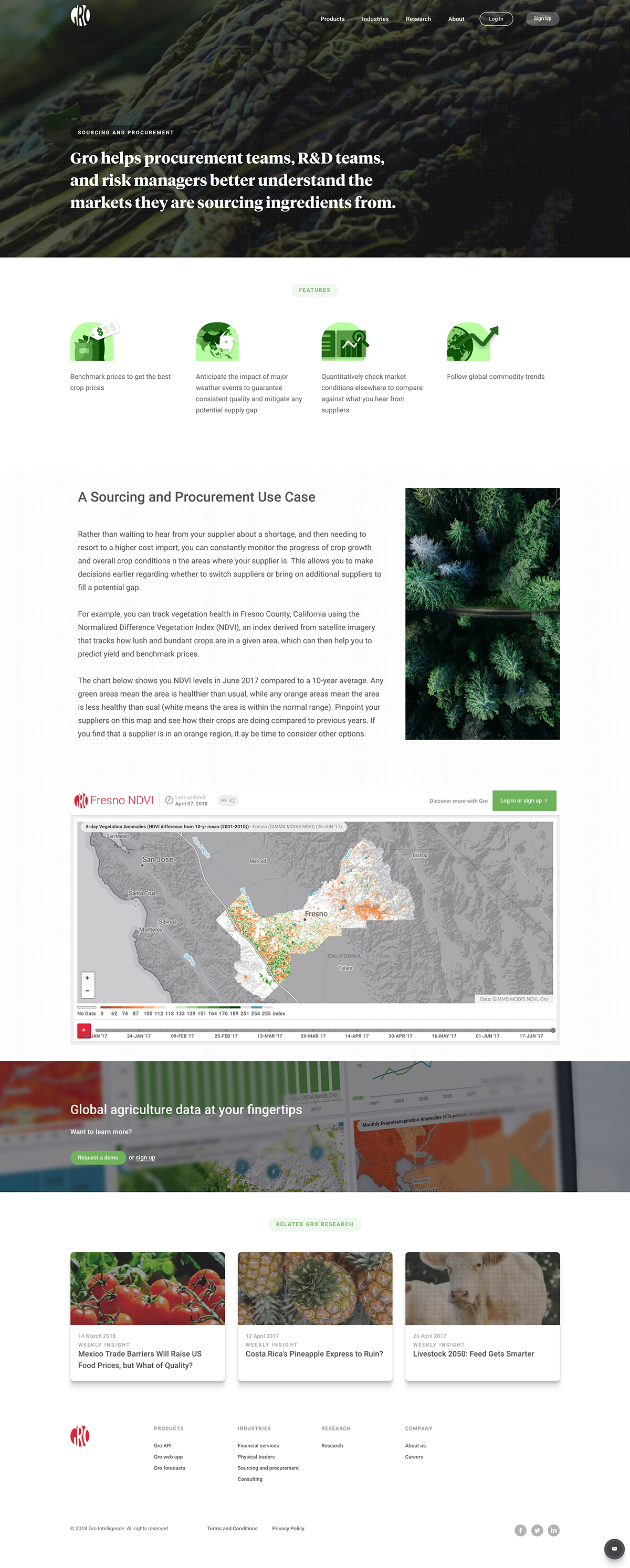The image size is (630, 1568).
Task: Open the Products menu
Action: [x=332, y=19]
